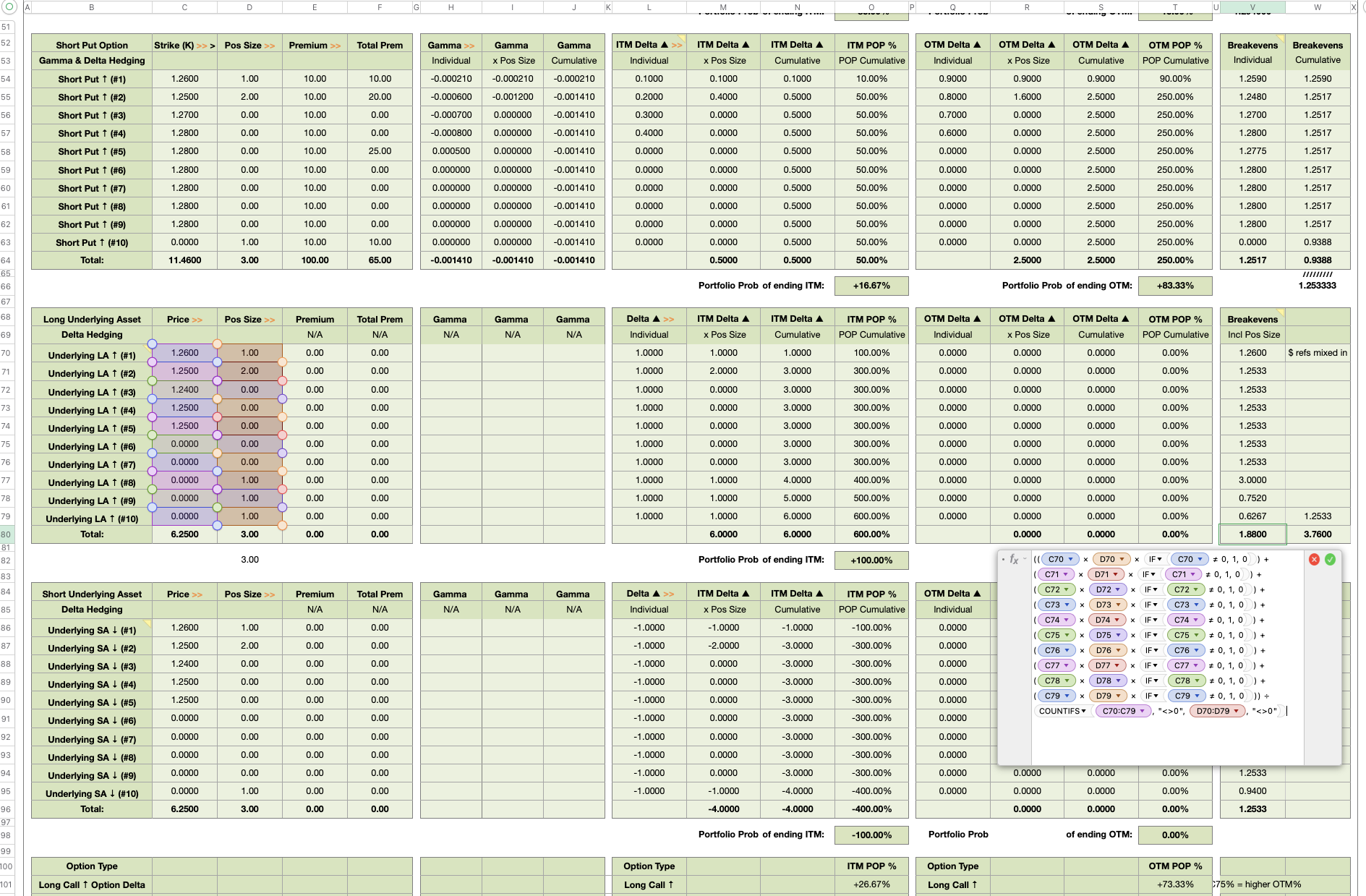Click the "Long Underlying Asset" header cell
This screenshot has height=896, width=1366.
(x=92, y=319)
